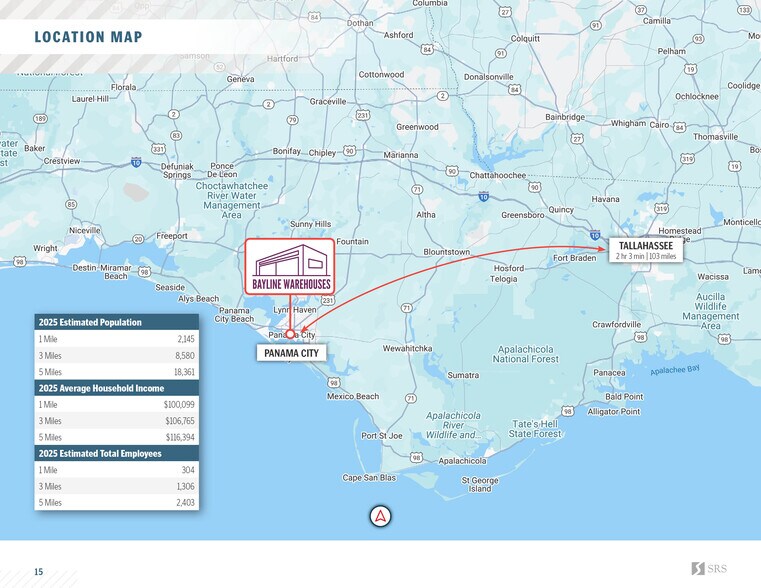The width and height of the screenshot is (761, 588).
Task: Click the Fountain map label
Action: tap(352, 241)
